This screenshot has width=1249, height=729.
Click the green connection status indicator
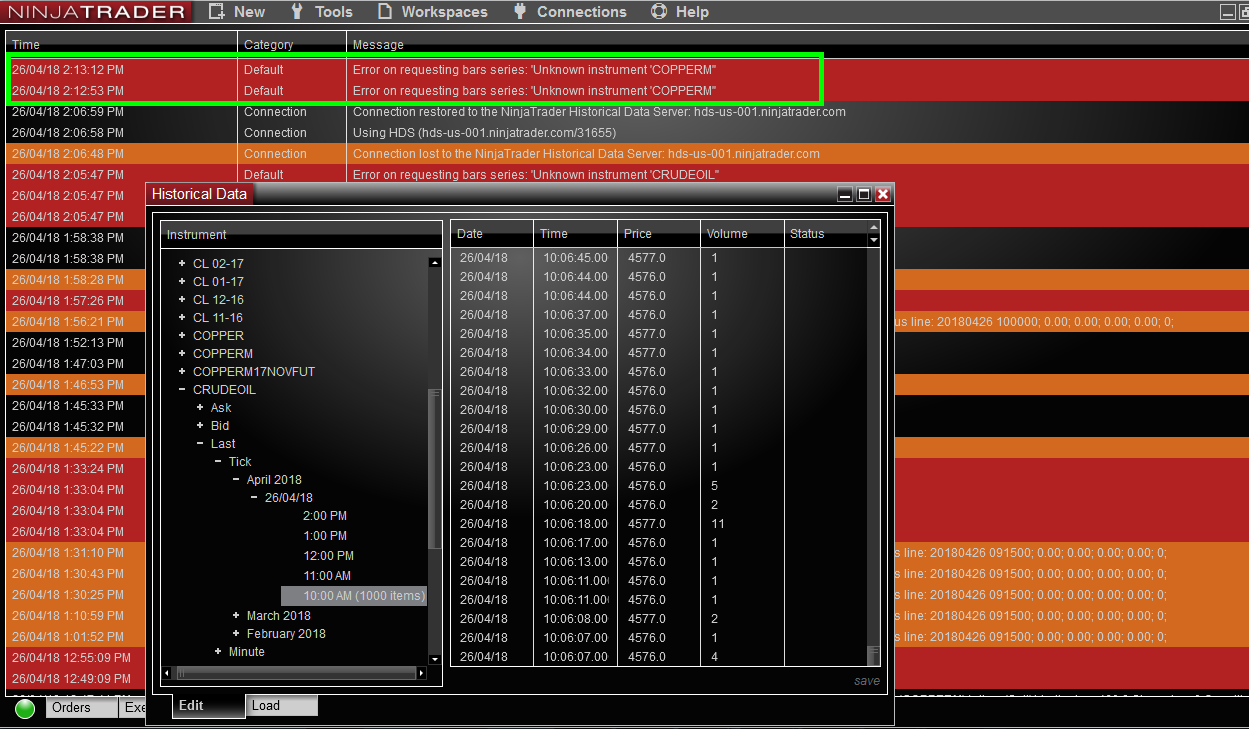click(25, 708)
